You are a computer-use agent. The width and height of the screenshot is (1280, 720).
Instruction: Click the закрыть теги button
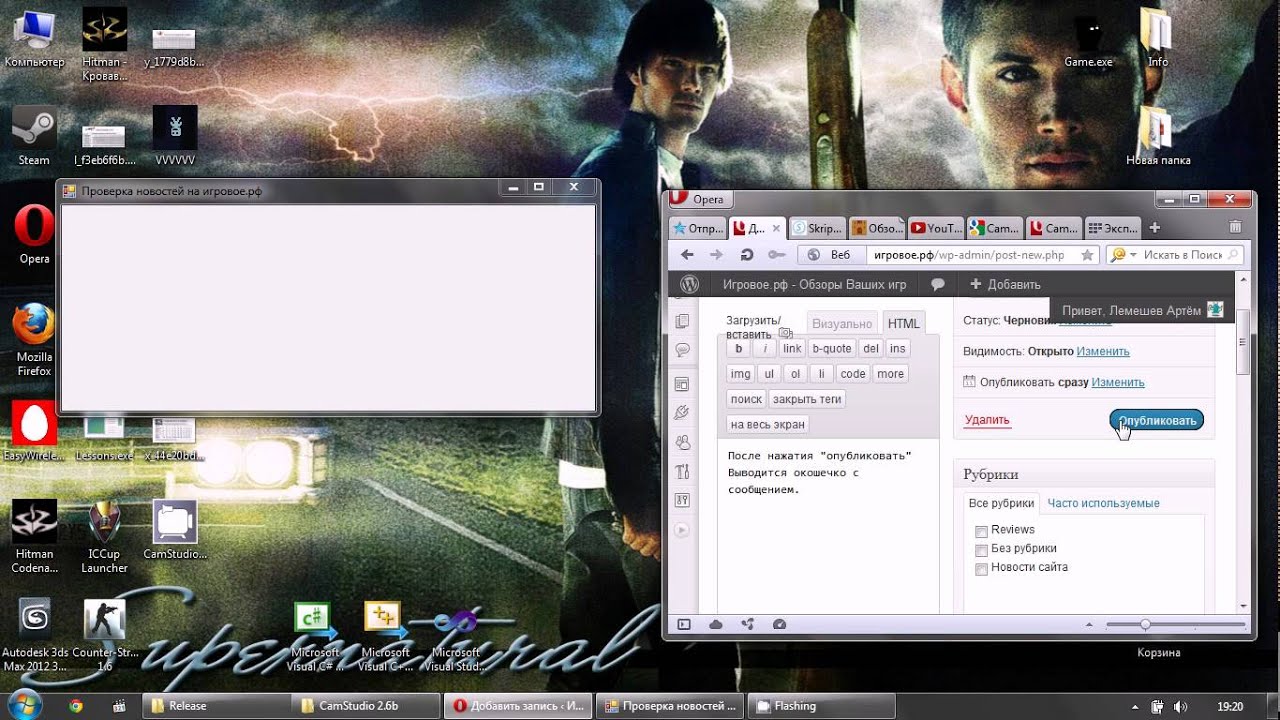(x=807, y=399)
